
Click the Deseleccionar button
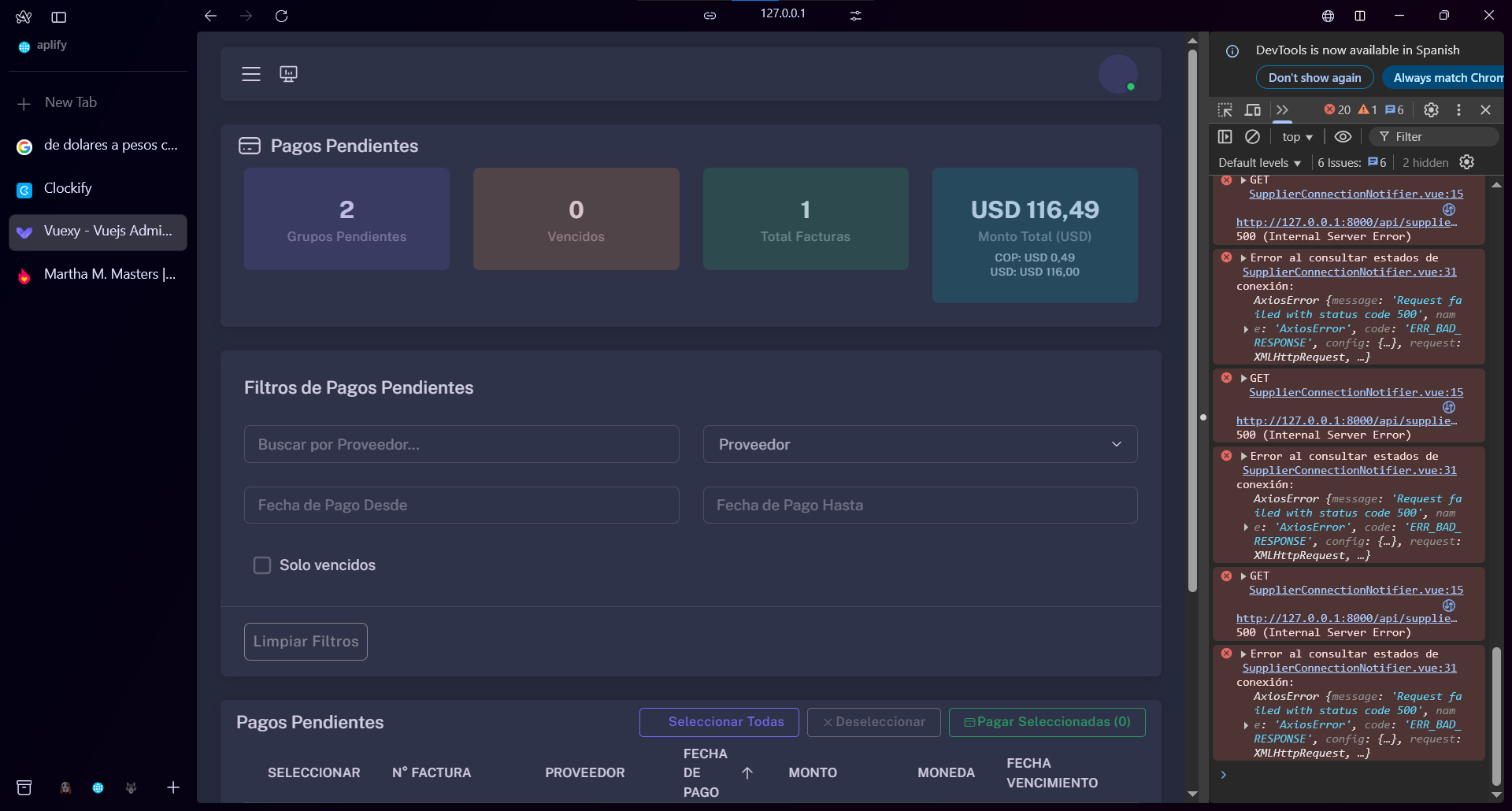click(x=874, y=722)
